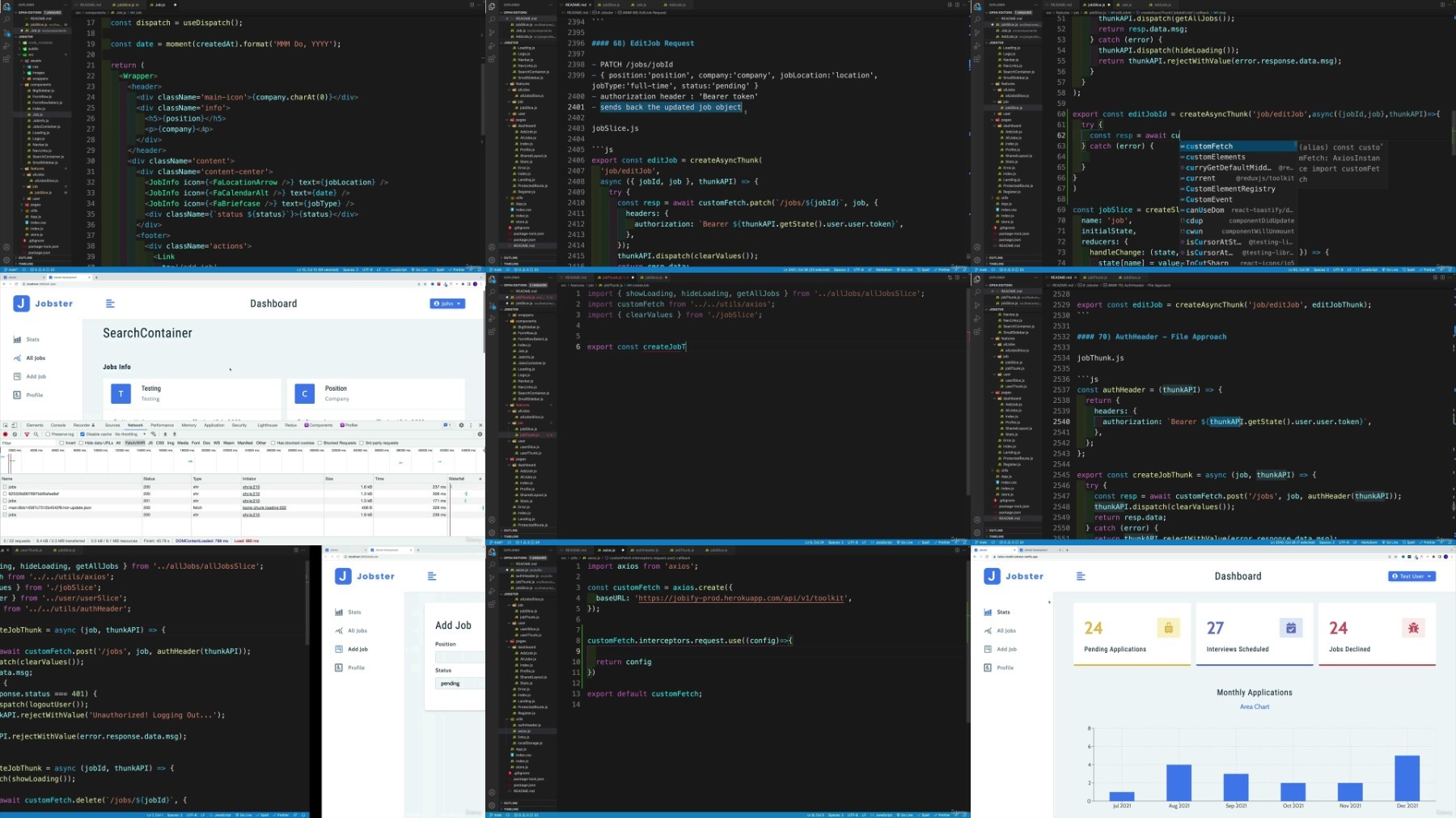Image resolution: width=1456 pixels, height=818 pixels.
Task: Click the Import HAR upload arrow
Action: coord(165,434)
